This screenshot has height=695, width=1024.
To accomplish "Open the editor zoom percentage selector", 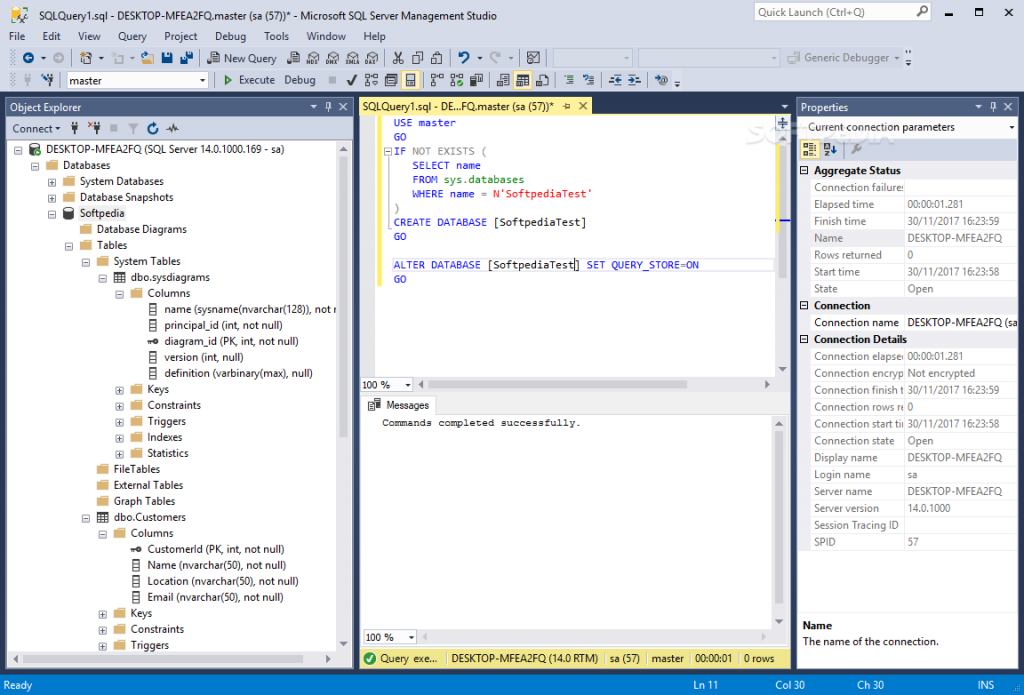I will click(x=386, y=384).
